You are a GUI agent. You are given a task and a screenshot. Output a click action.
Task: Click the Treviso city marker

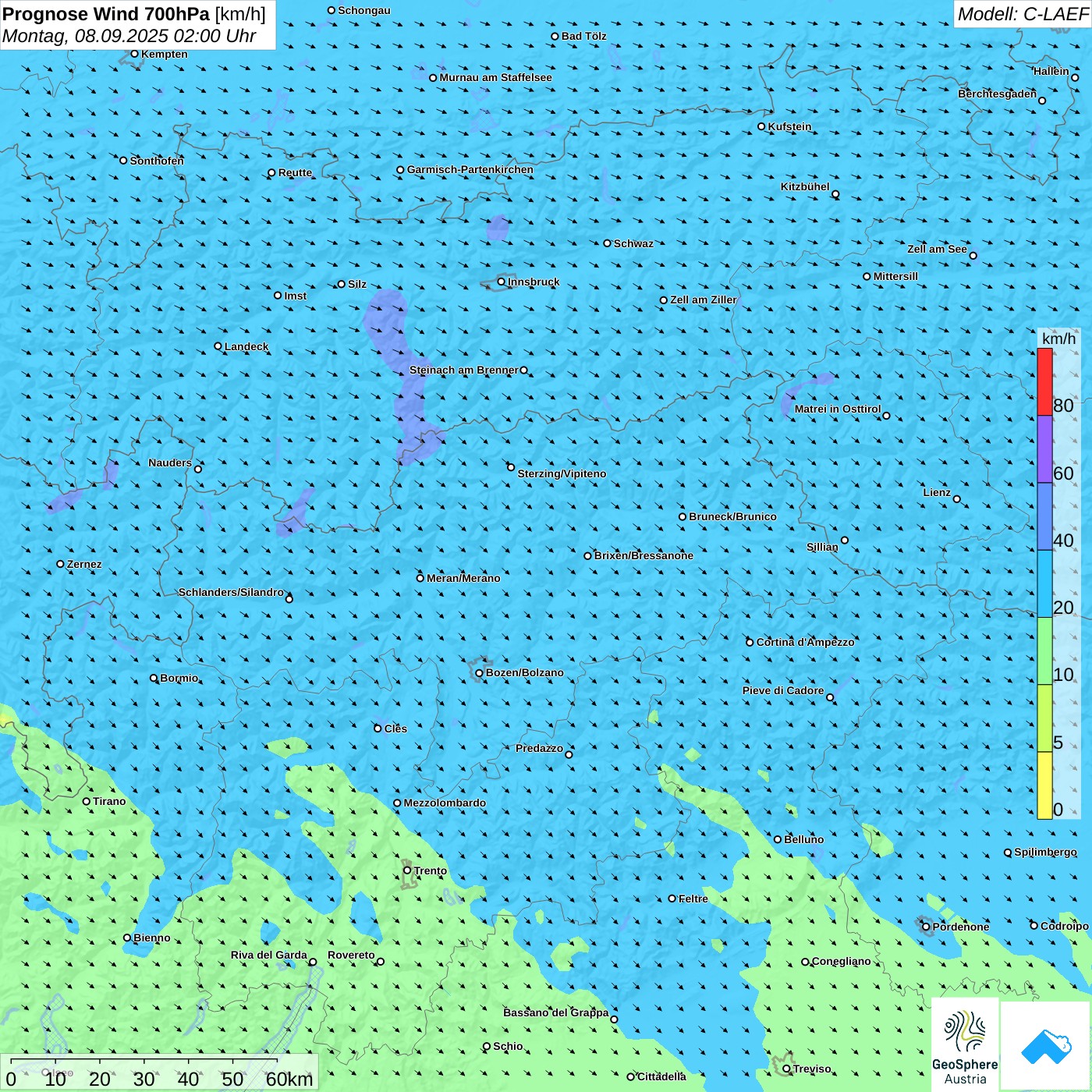click(786, 1069)
